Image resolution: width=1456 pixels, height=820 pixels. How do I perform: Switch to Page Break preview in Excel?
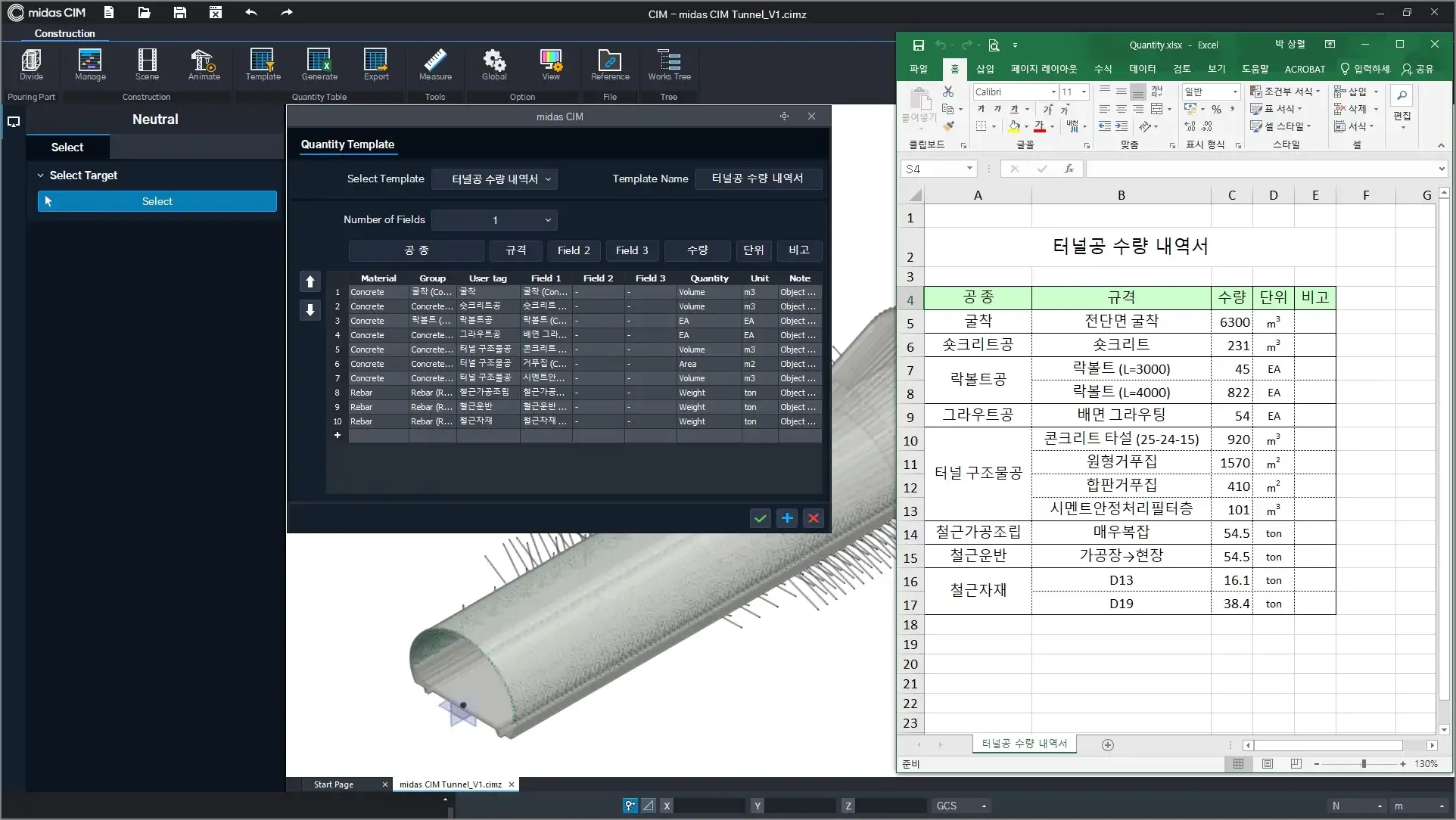(x=1296, y=764)
